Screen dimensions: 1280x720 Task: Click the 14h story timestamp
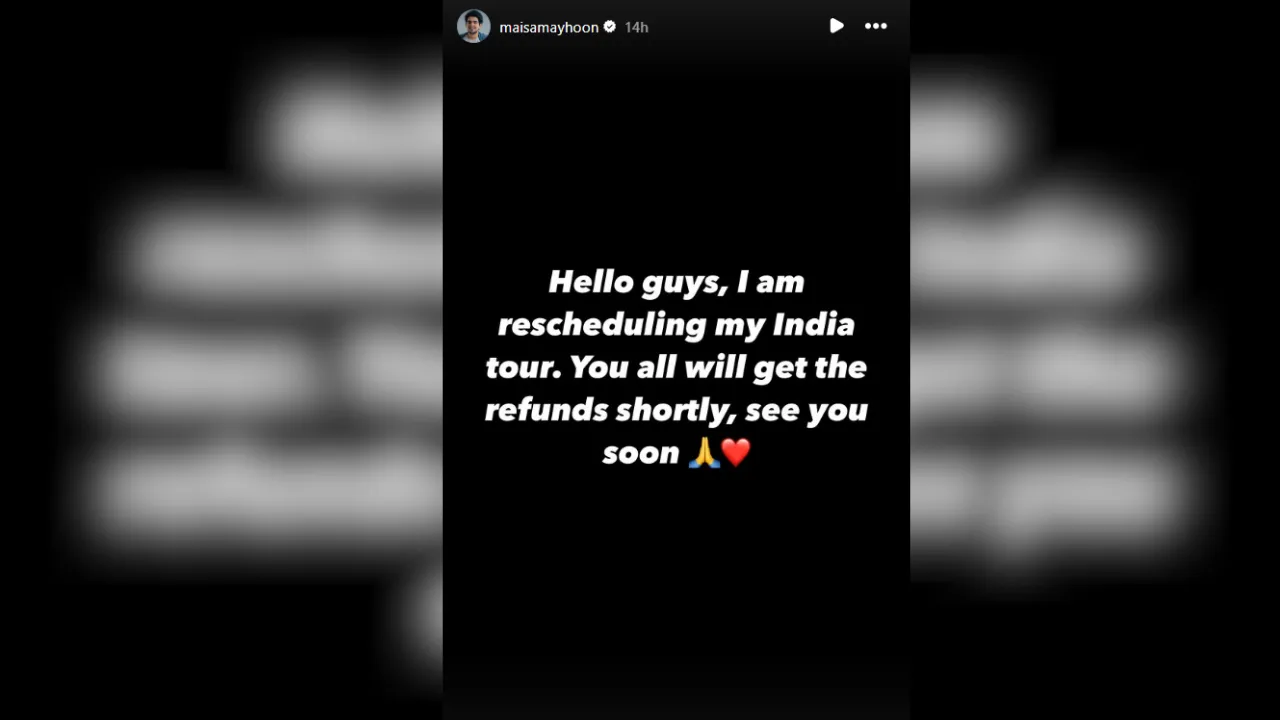coord(636,27)
